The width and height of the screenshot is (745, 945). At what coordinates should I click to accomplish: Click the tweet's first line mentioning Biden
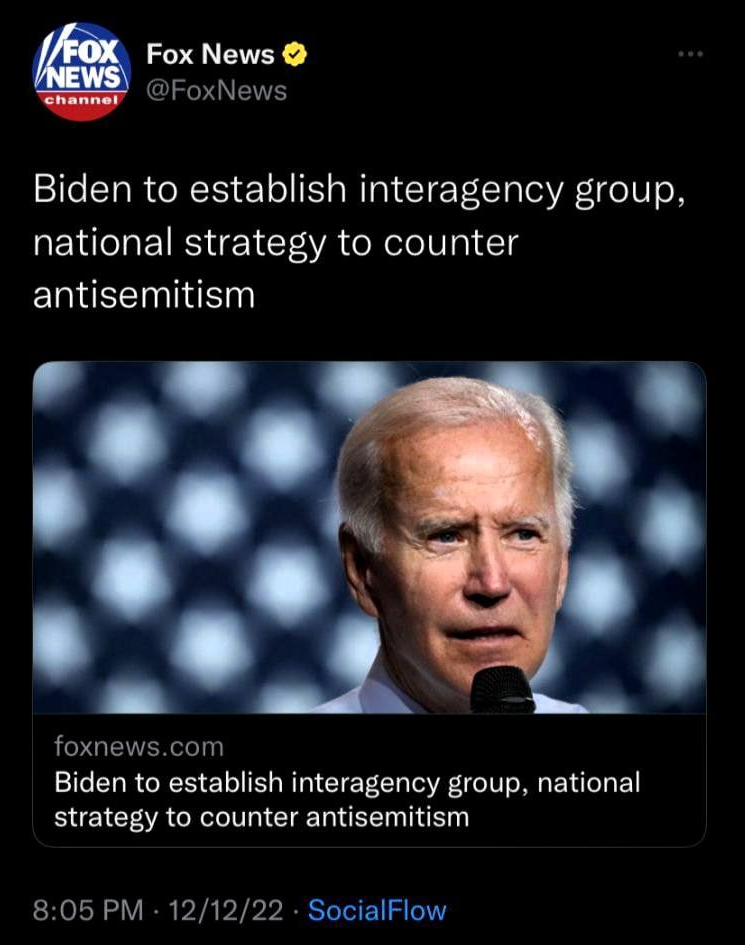359,190
